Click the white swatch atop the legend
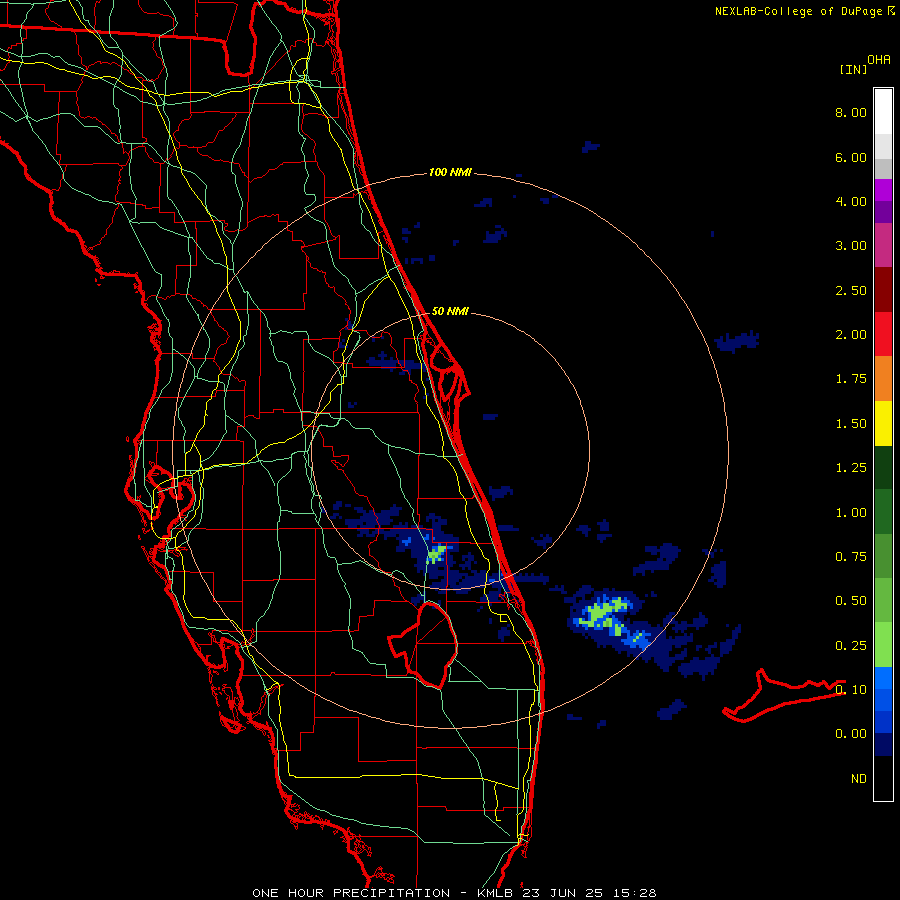 tap(883, 111)
